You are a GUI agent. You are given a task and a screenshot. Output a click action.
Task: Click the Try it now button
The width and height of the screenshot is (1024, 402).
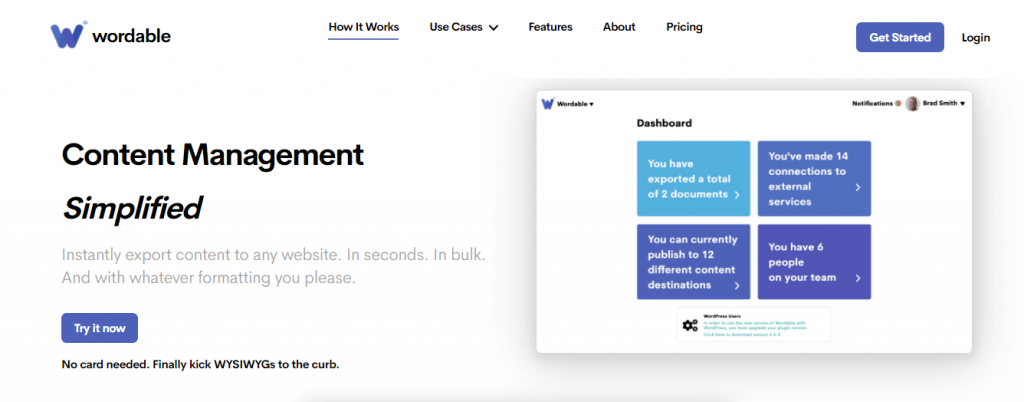99,328
